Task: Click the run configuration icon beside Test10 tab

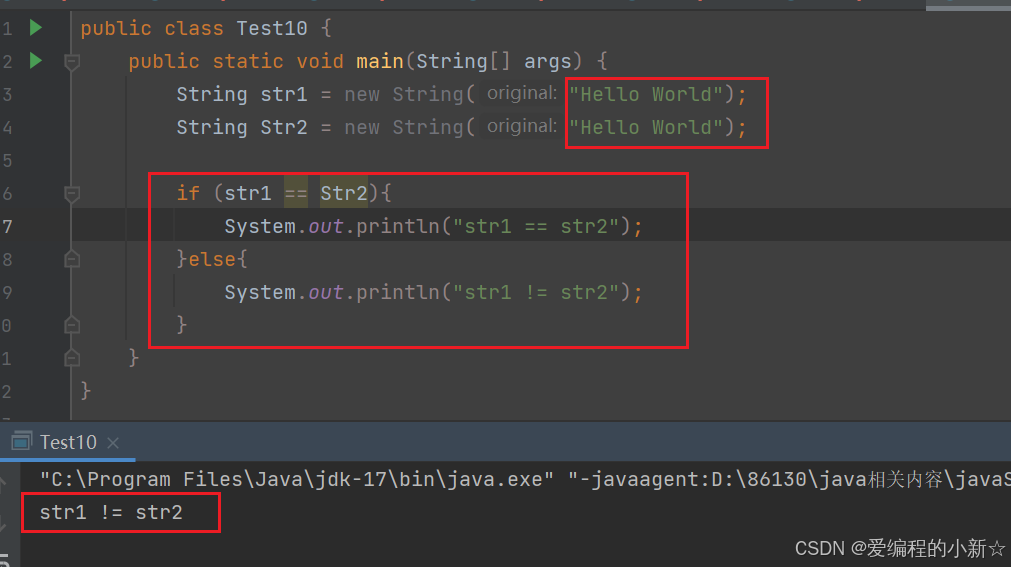Action: [x=21, y=442]
